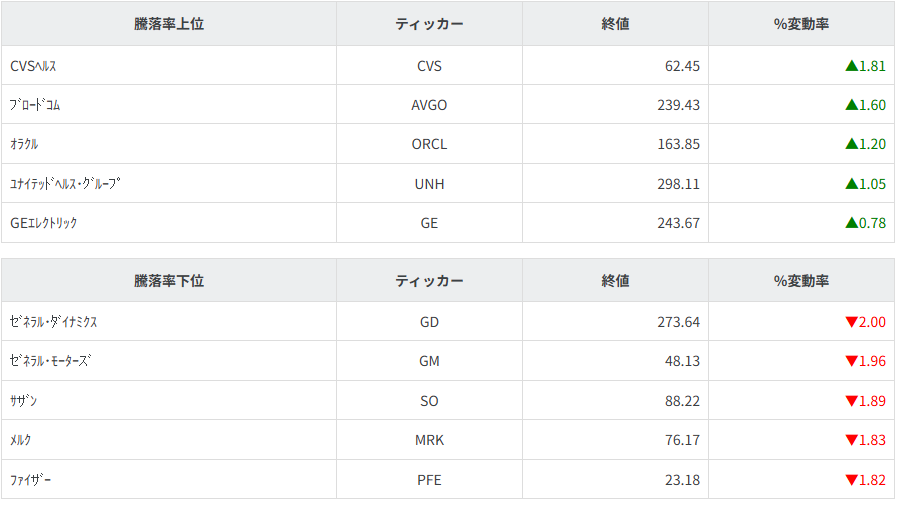Click the green up triangle for AVGO
The width and height of the screenshot is (898, 505).
pos(851,105)
